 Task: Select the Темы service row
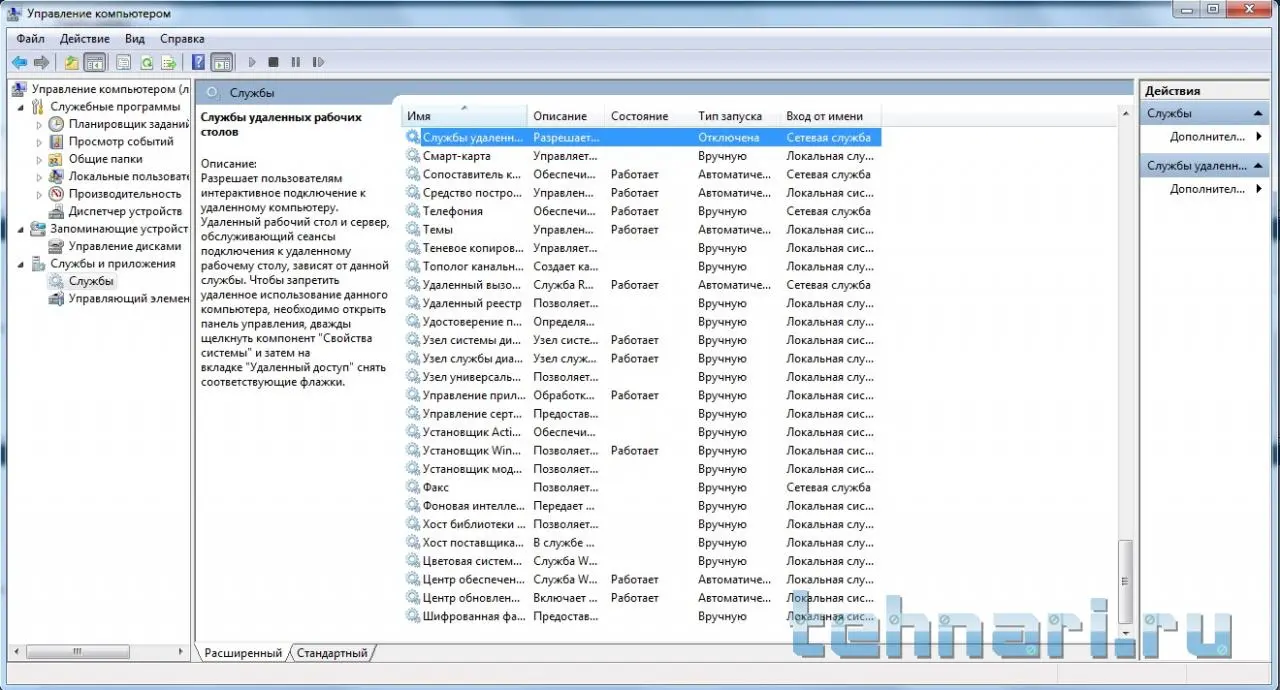[642, 230]
